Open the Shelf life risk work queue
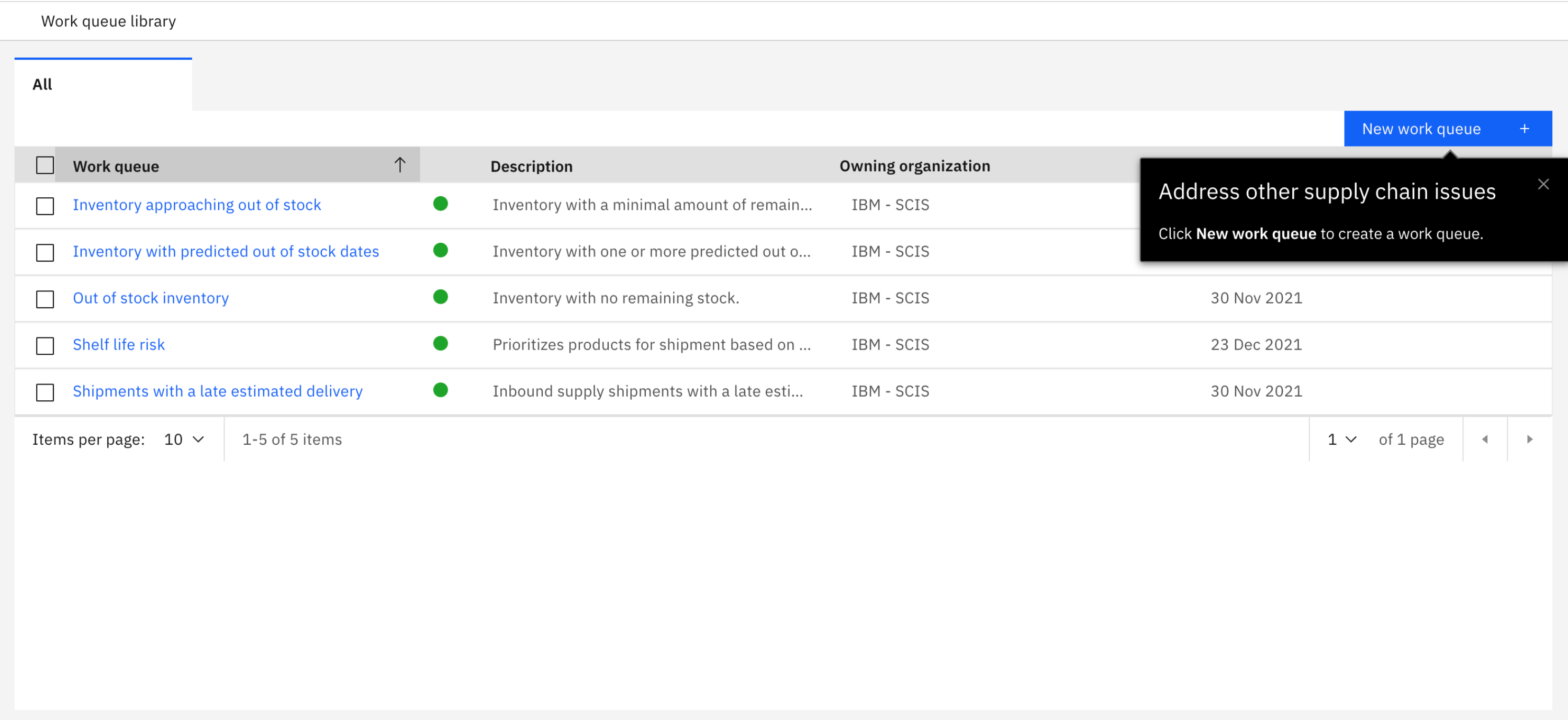This screenshot has width=1568, height=720. point(119,344)
